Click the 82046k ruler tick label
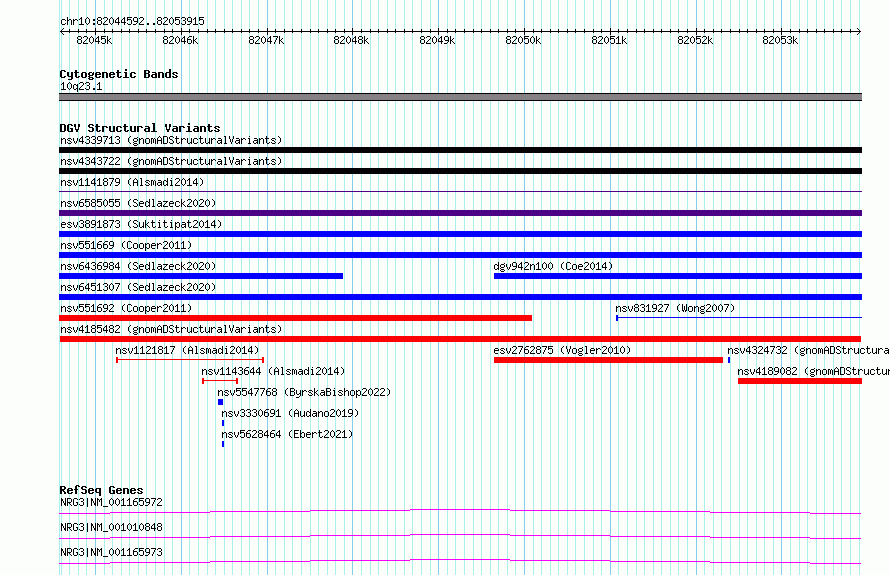This screenshot has height=575, width=890. pos(180,40)
